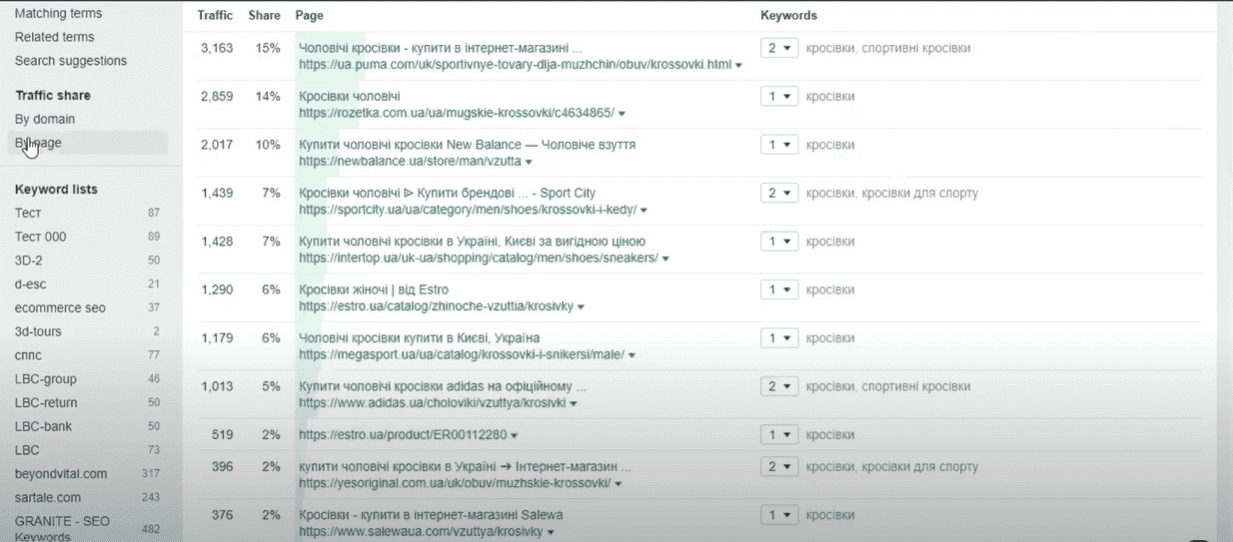
Task: Expand URL caret after estro.ua product link
Action: tap(514, 436)
